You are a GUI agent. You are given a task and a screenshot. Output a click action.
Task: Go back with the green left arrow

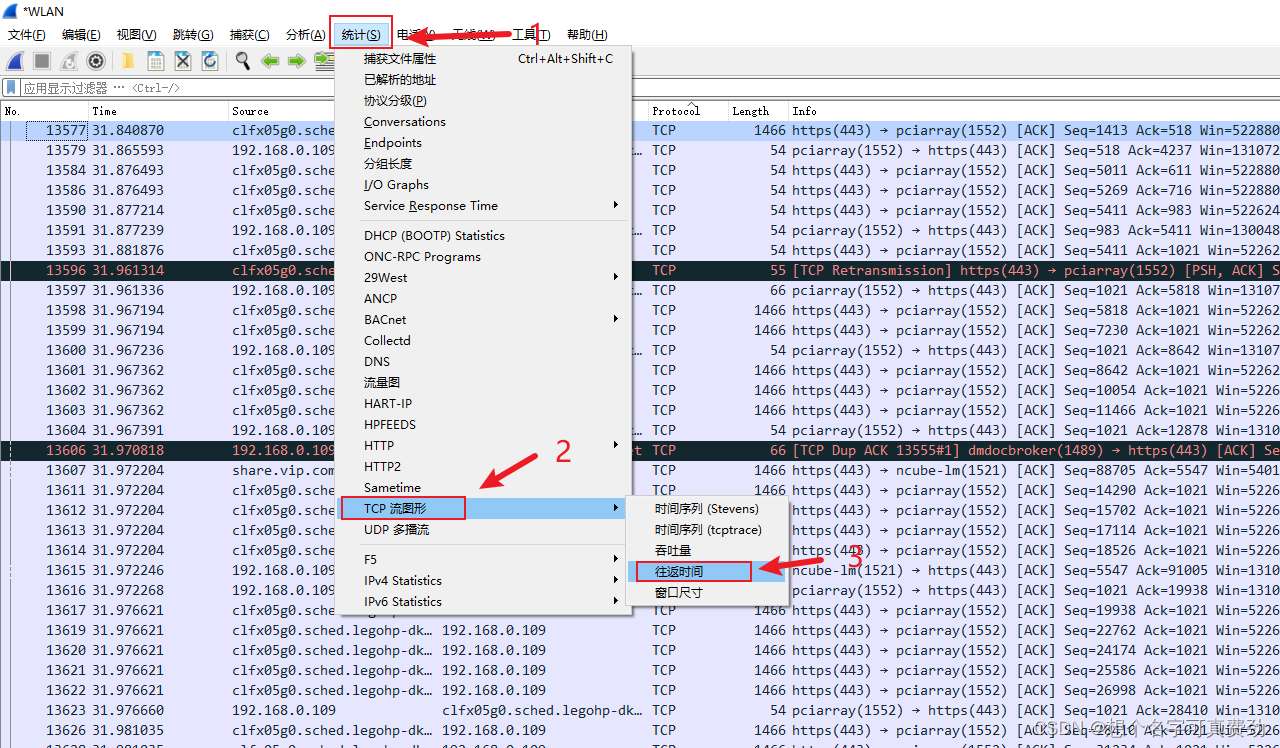tap(269, 61)
